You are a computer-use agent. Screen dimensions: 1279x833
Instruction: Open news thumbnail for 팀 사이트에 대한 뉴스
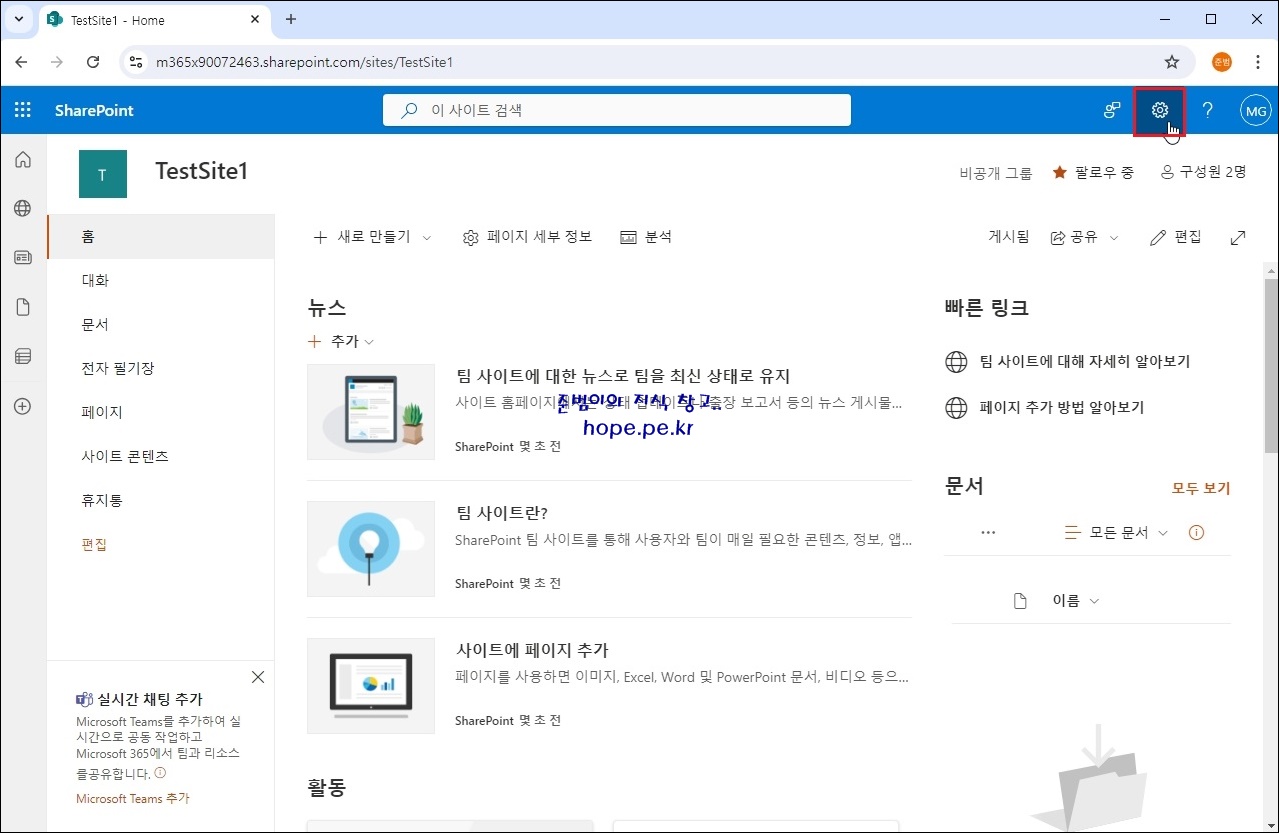[x=371, y=412]
